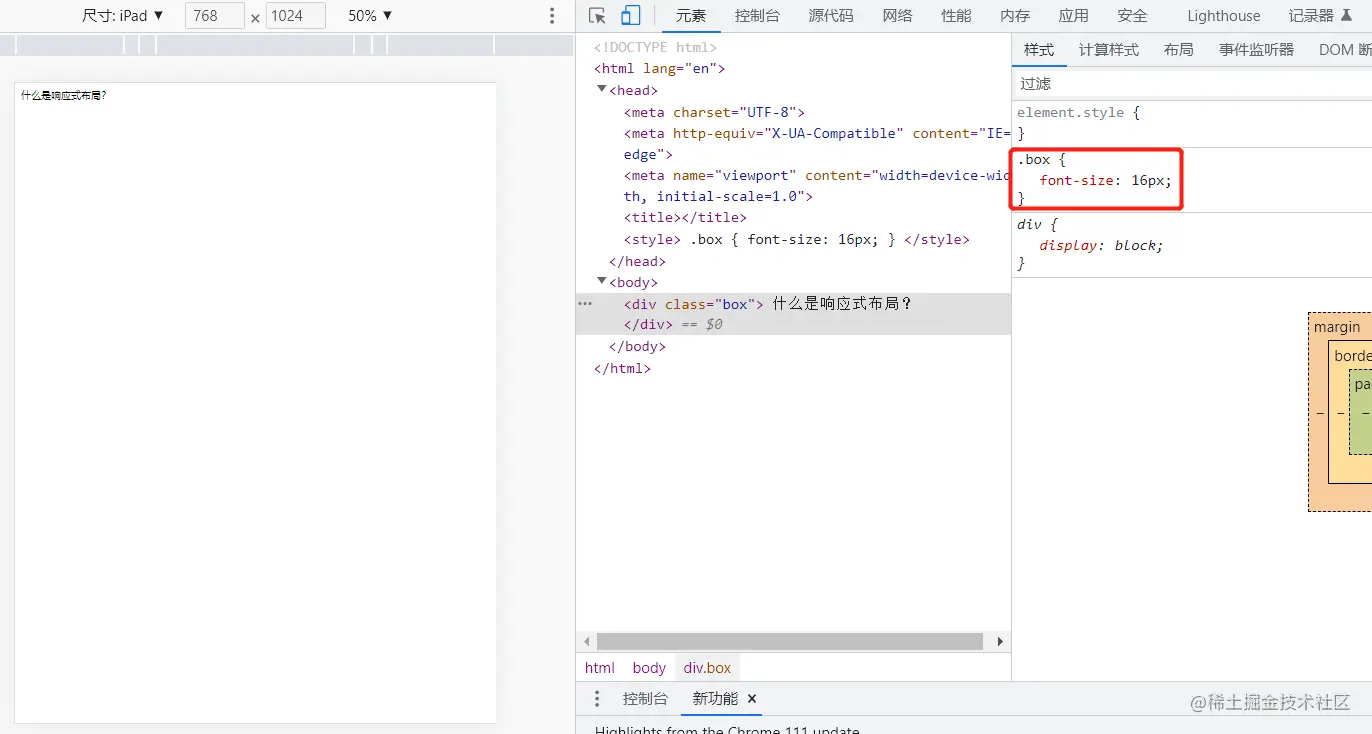This screenshot has height=734, width=1372.
Task: Click the display property in div rule
Action: 1068,245
